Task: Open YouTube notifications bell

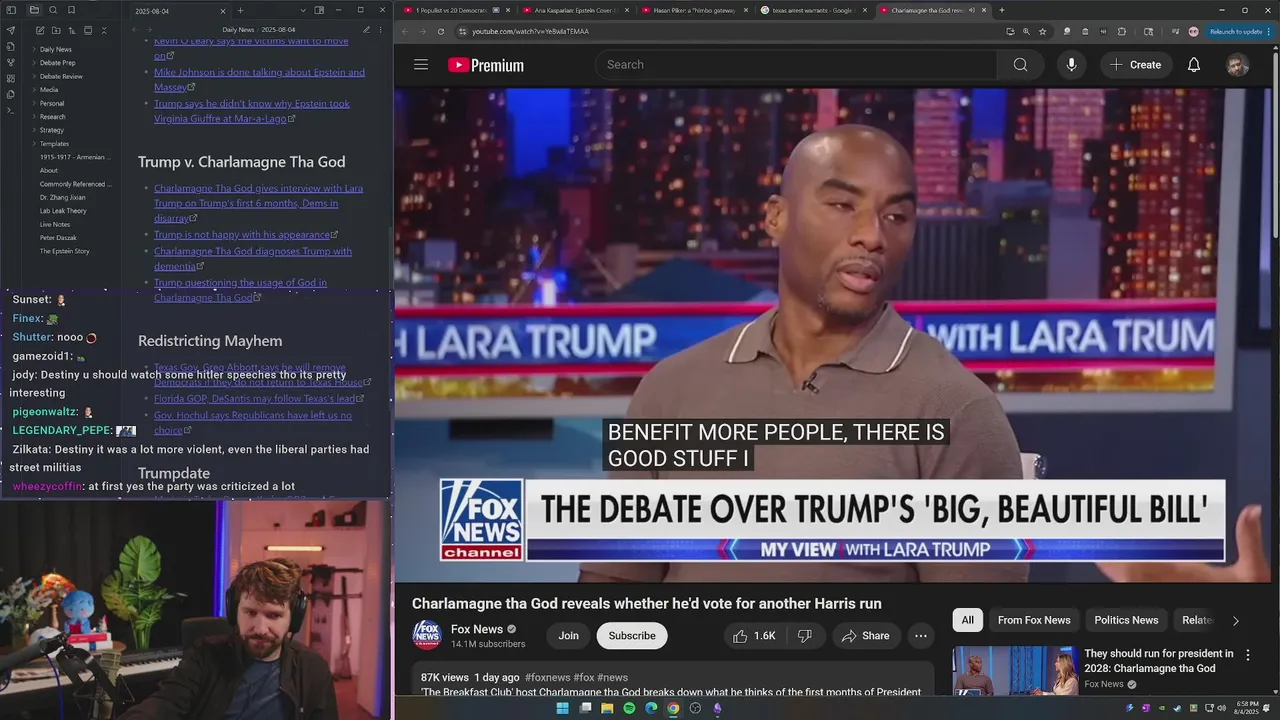Action: pyautogui.click(x=1194, y=64)
